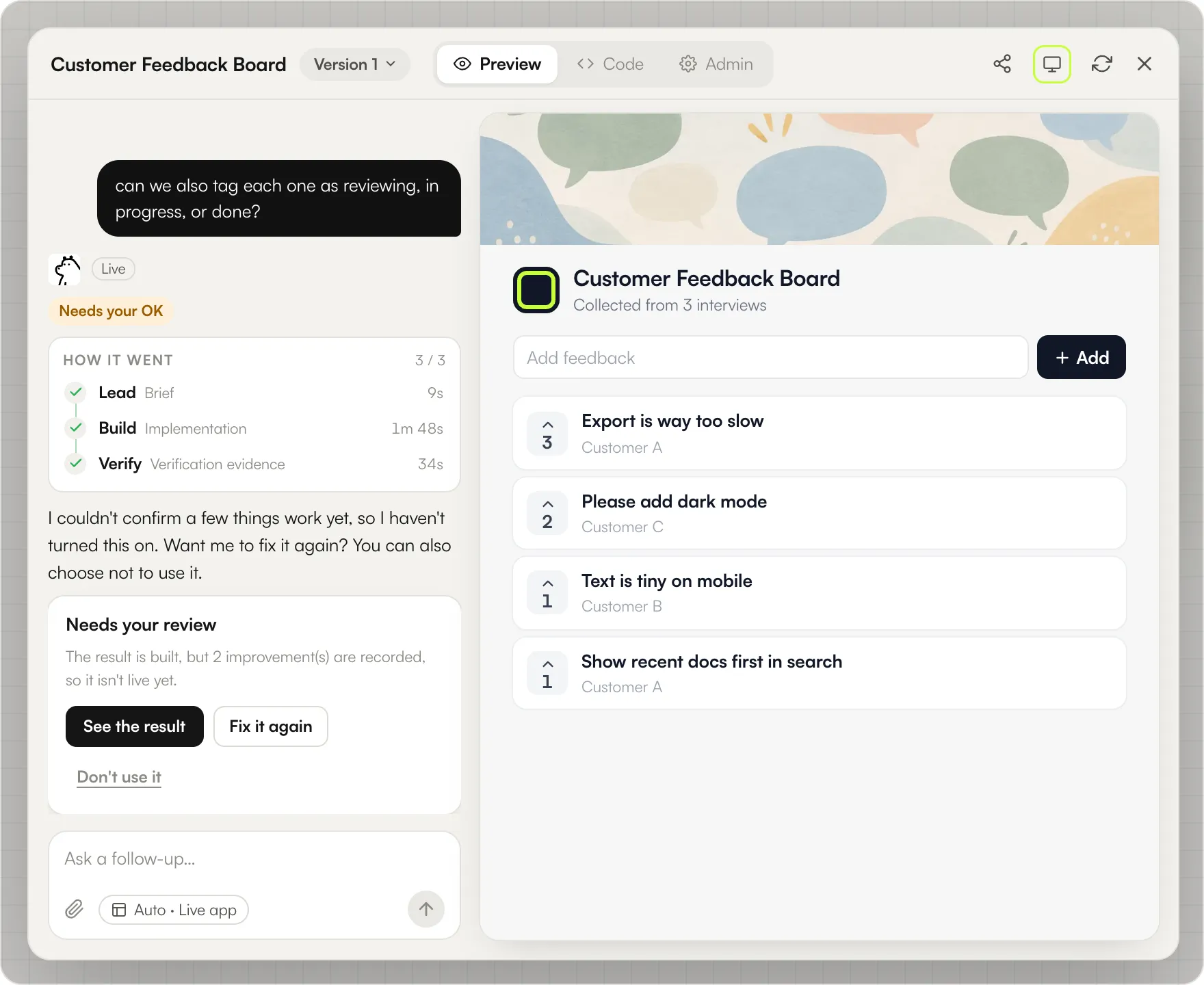
Task: Click the Live badge
Action: (x=114, y=269)
